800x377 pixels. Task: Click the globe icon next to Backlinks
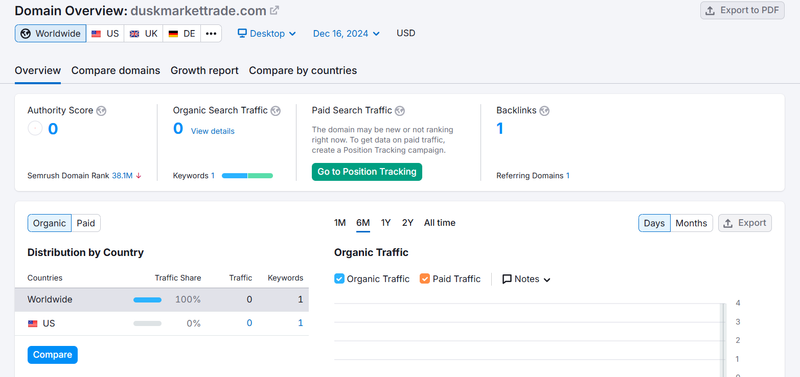click(x=544, y=111)
